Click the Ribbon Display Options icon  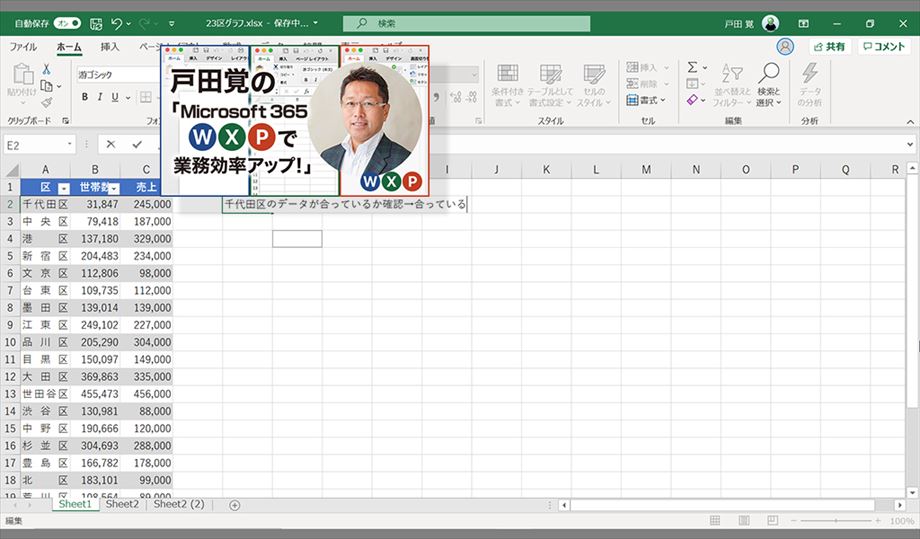[803, 23]
